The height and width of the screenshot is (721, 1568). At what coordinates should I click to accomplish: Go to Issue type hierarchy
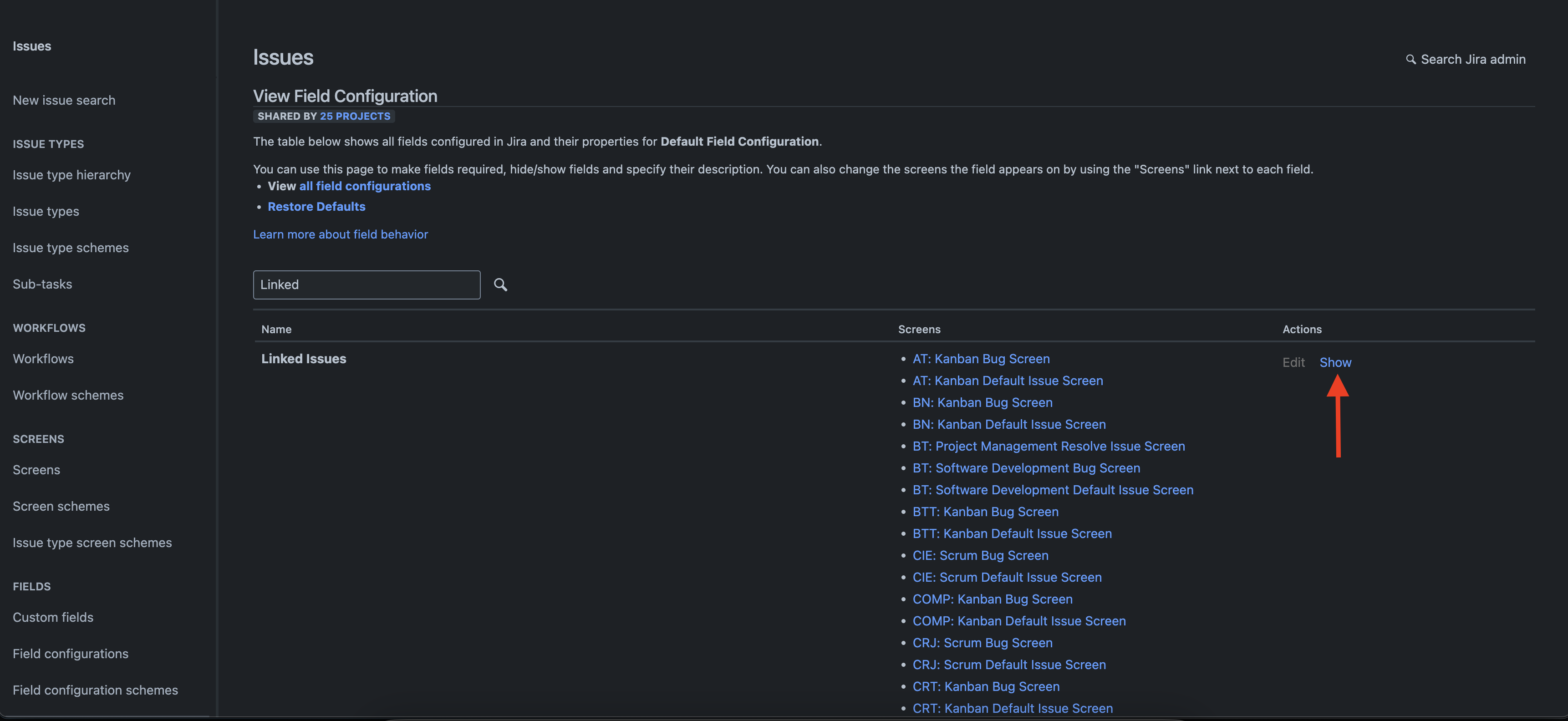(72, 175)
